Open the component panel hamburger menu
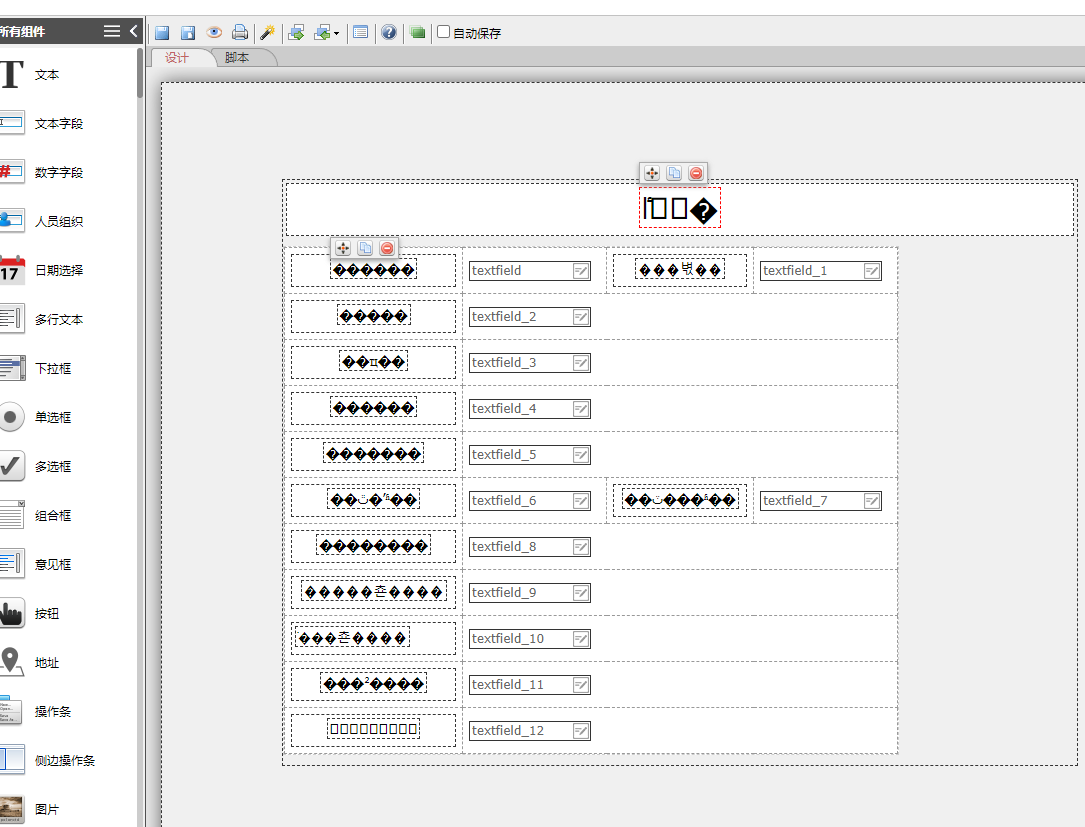This screenshot has height=827, width=1085. (x=112, y=31)
